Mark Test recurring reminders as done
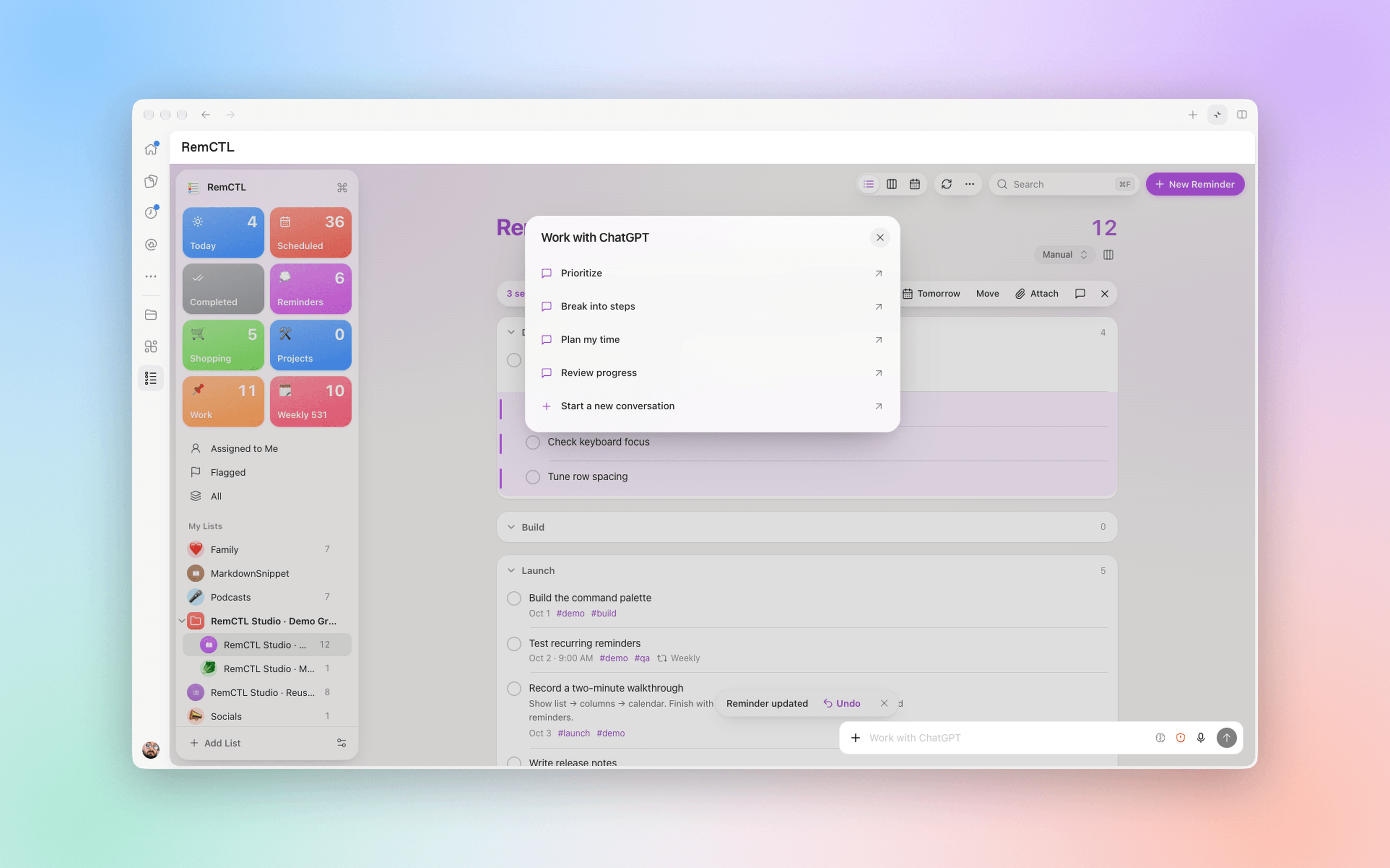This screenshot has width=1390, height=868. point(514,644)
